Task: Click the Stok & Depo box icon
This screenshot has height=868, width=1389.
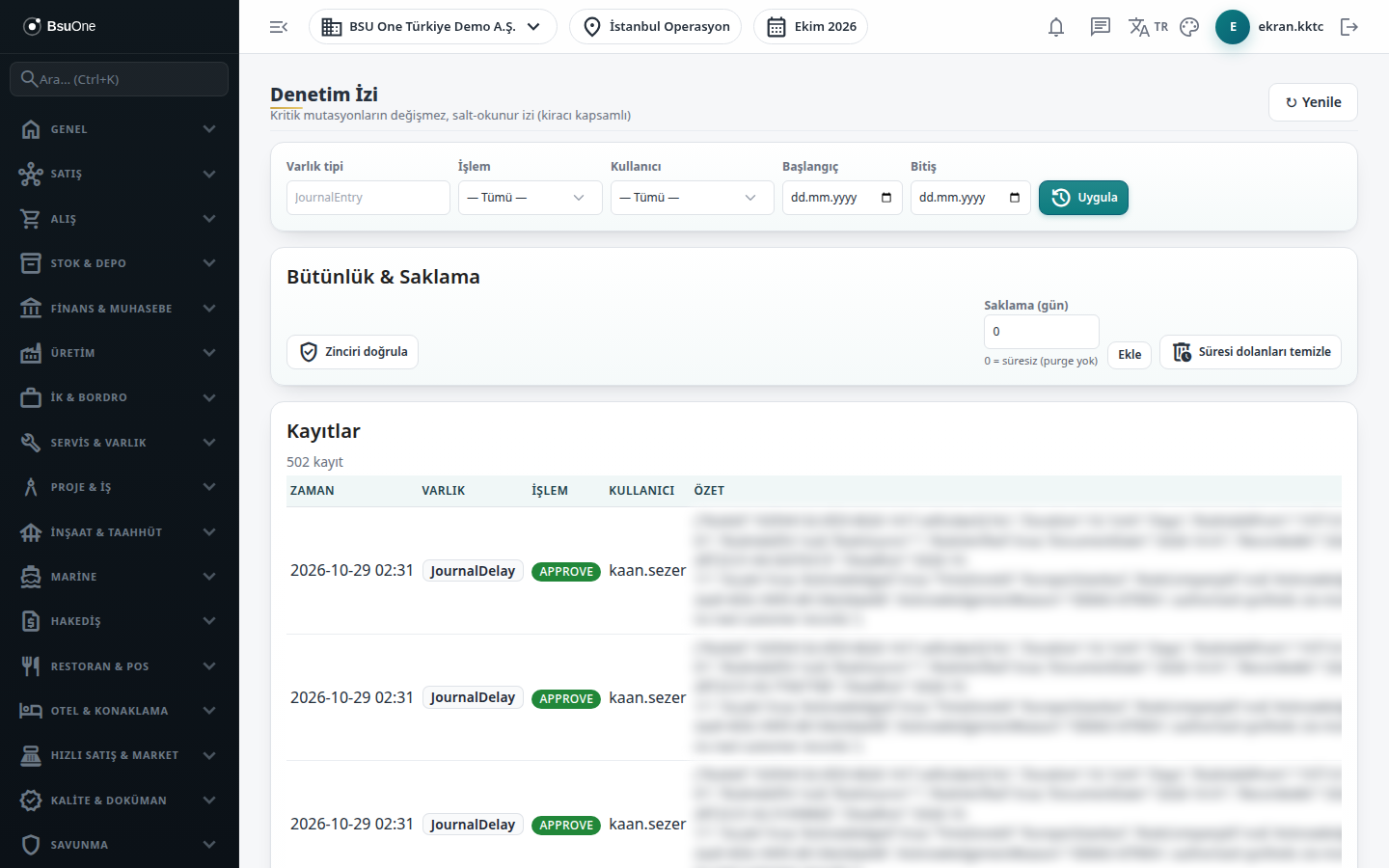Action: click(x=31, y=263)
